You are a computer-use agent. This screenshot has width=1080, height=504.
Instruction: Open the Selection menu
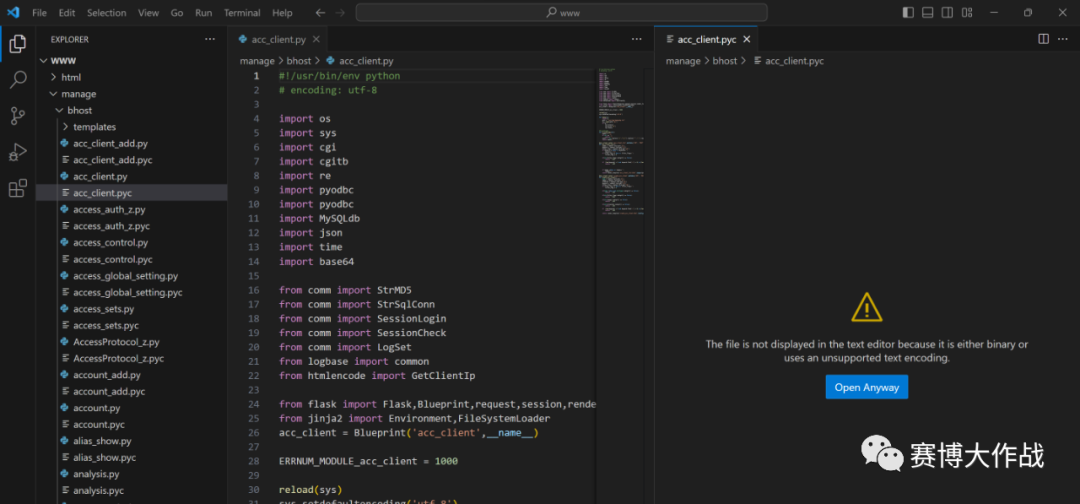tap(107, 12)
